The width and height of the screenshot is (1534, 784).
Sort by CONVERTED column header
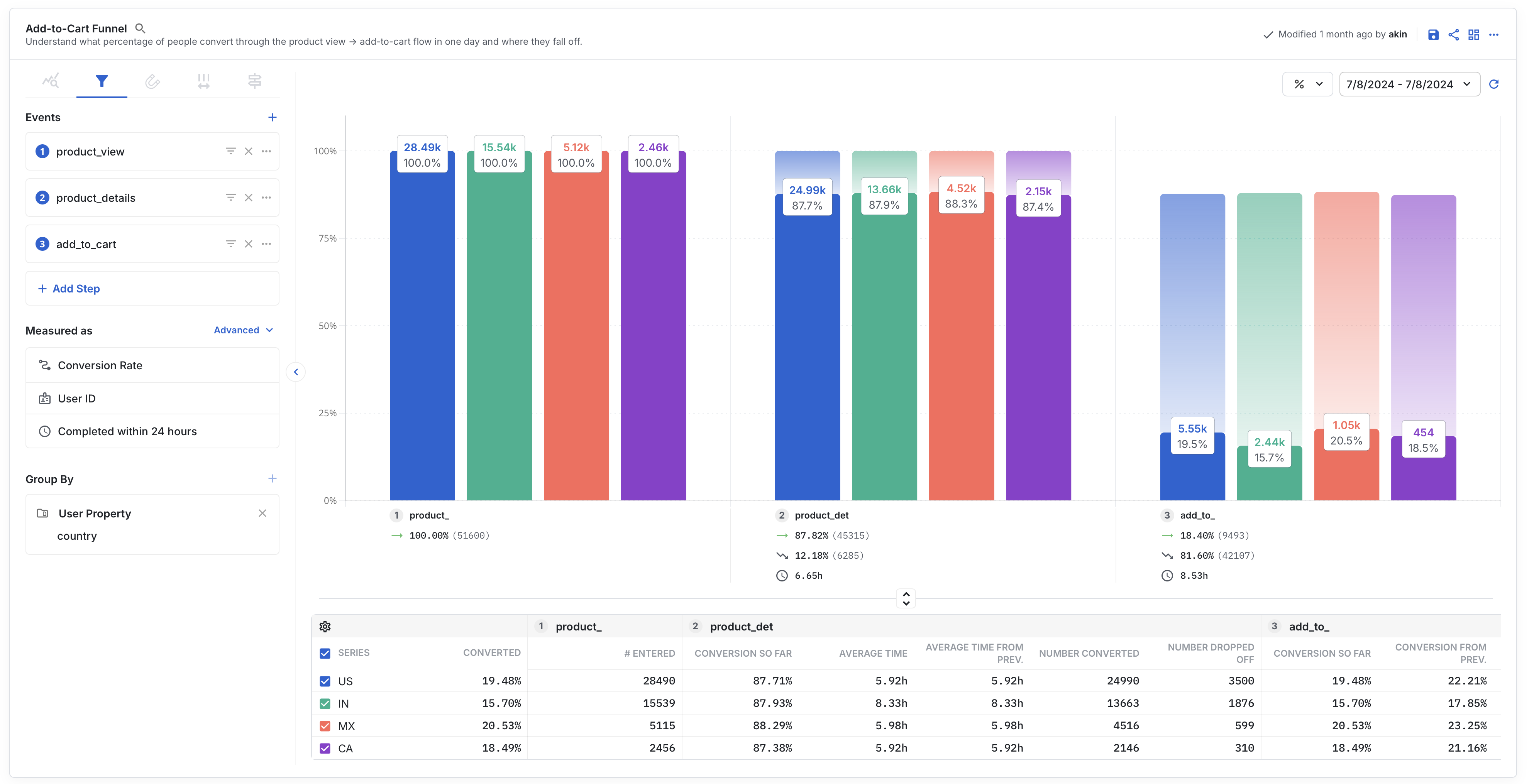coord(492,653)
